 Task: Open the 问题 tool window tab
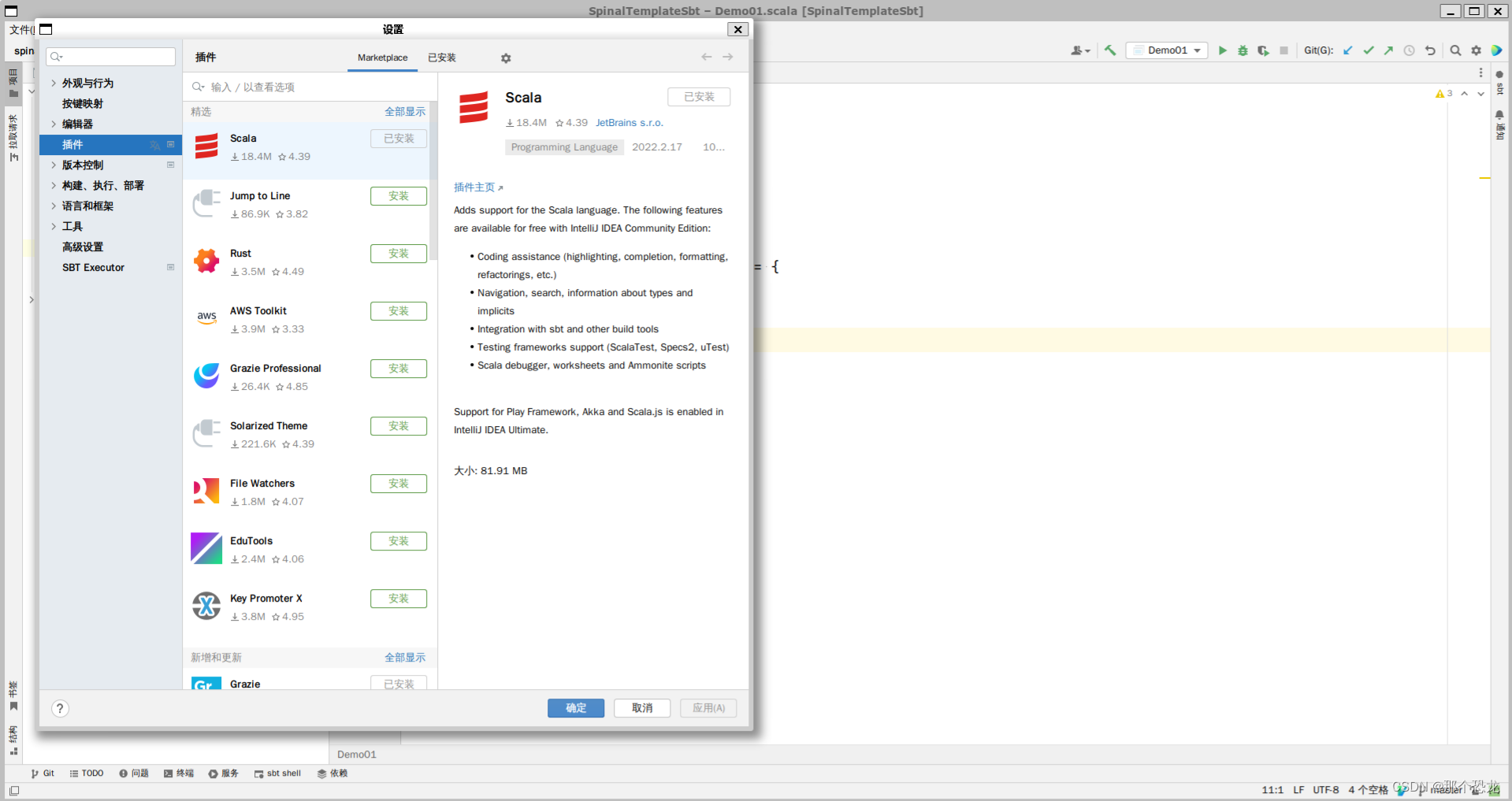[134, 773]
